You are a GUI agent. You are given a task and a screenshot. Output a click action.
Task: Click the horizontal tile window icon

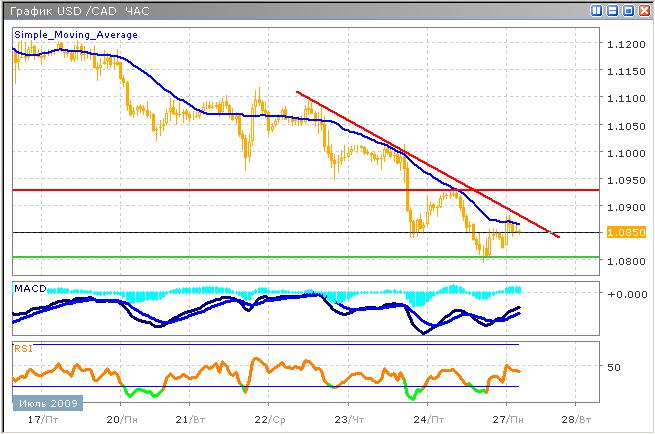coord(612,10)
